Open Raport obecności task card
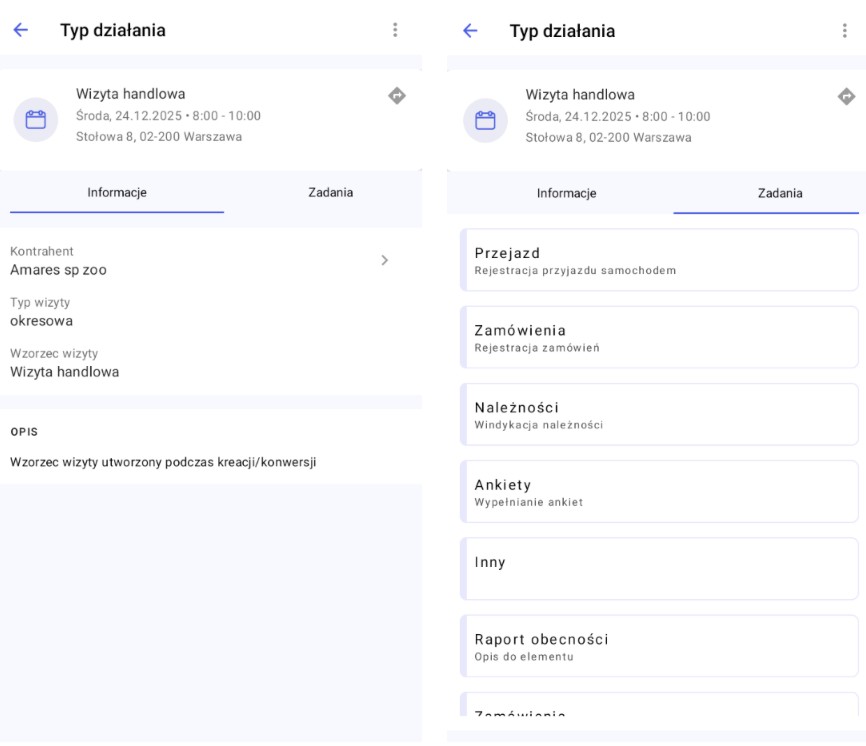 [659, 645]
